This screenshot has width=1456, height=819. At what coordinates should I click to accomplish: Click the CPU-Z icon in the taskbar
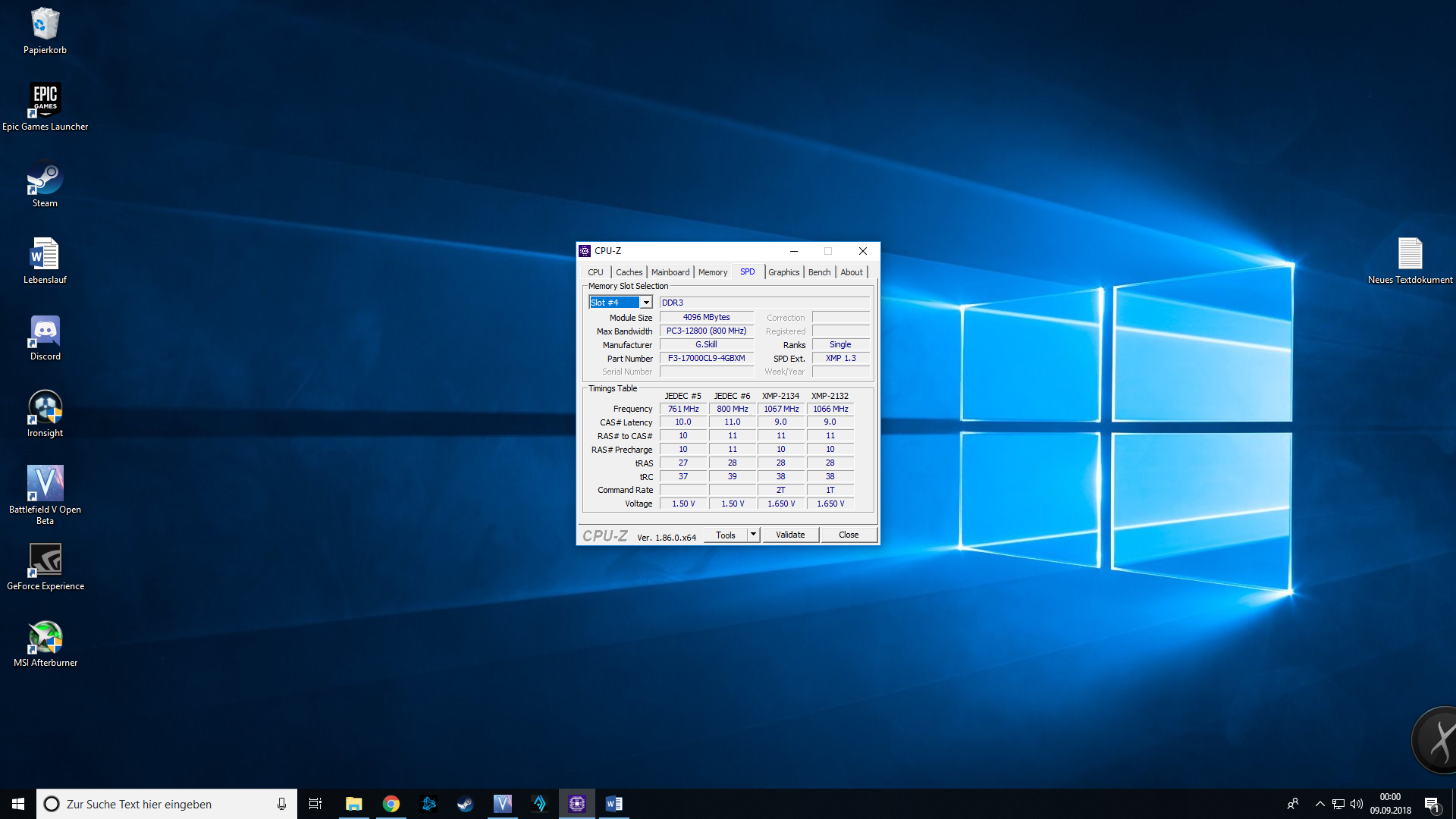[576, 804]
